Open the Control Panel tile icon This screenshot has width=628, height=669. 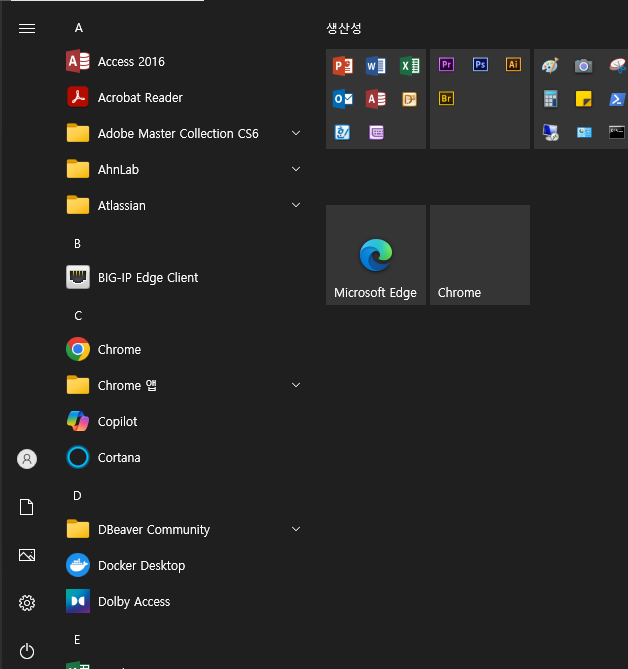coord(584,132)
